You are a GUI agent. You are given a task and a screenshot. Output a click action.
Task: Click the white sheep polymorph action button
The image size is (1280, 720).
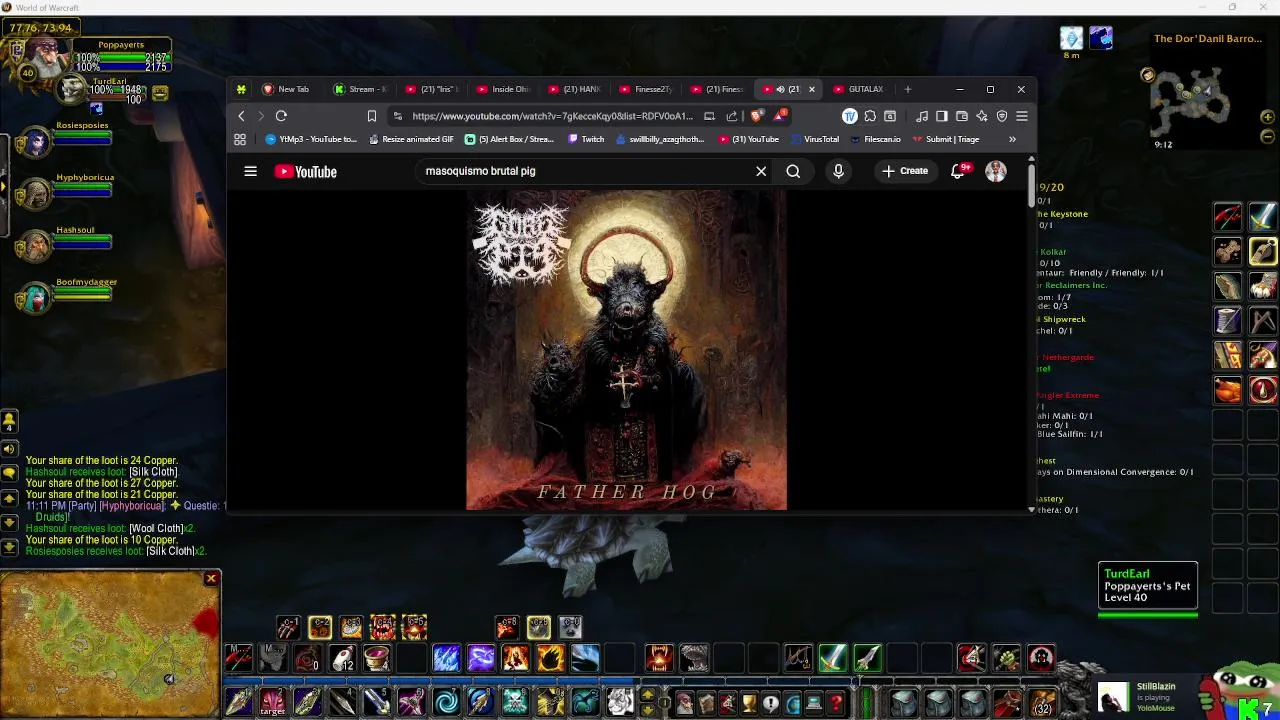tap(620, 701)
